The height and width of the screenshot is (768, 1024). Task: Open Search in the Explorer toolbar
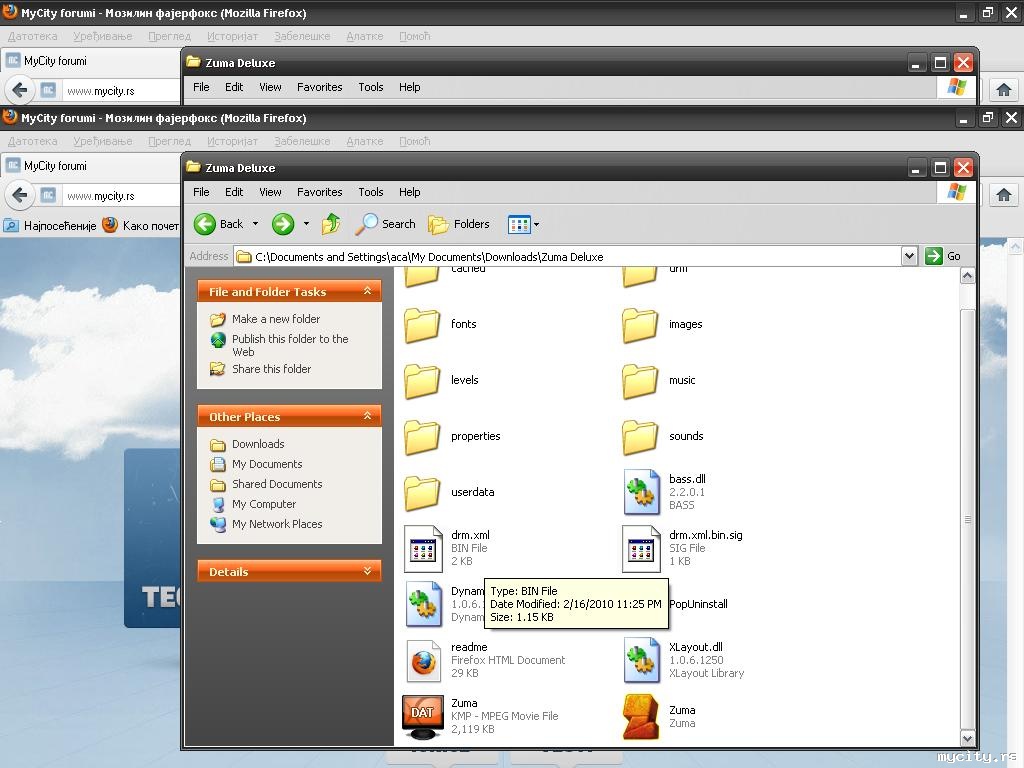(385, 224)
